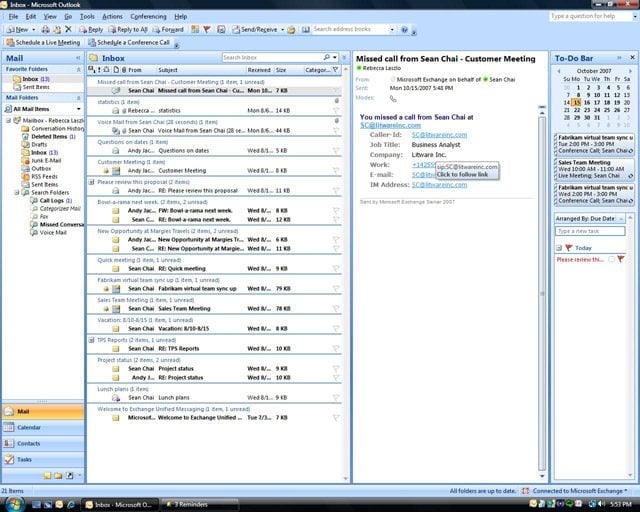
Task: Open the Search address books dropdown
Action: point(392,29)
